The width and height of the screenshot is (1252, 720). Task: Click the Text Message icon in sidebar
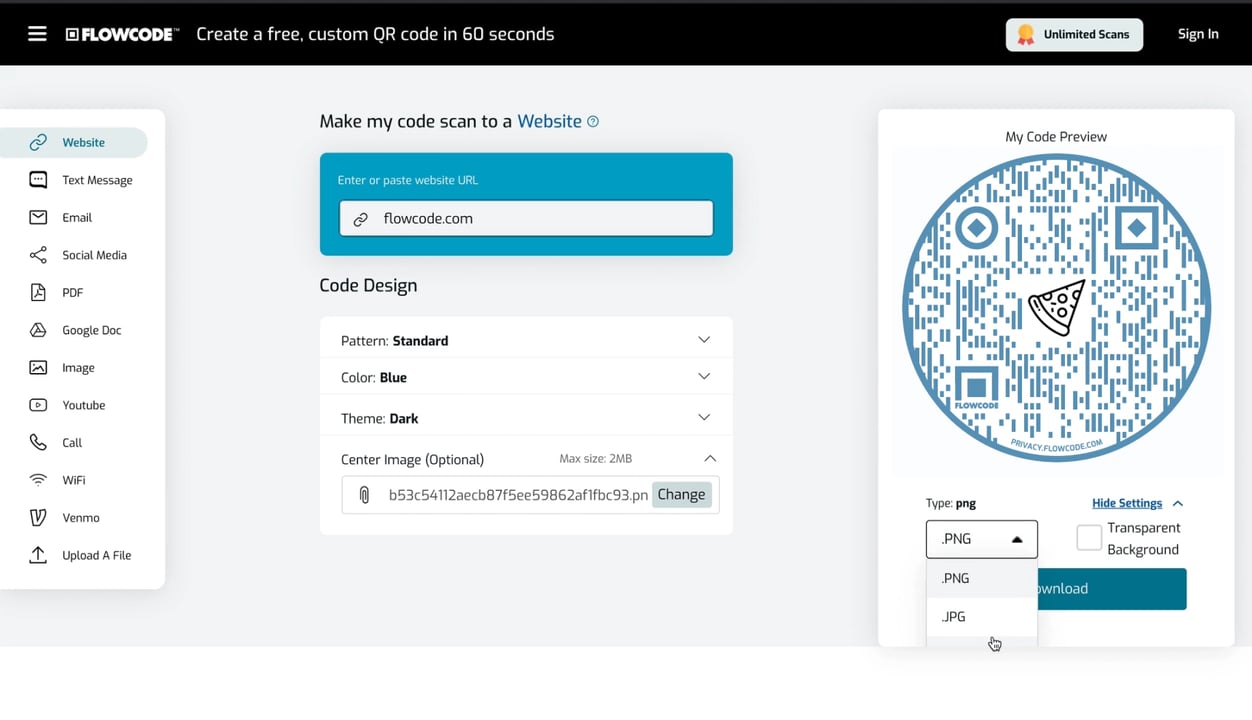pos(38,180)
